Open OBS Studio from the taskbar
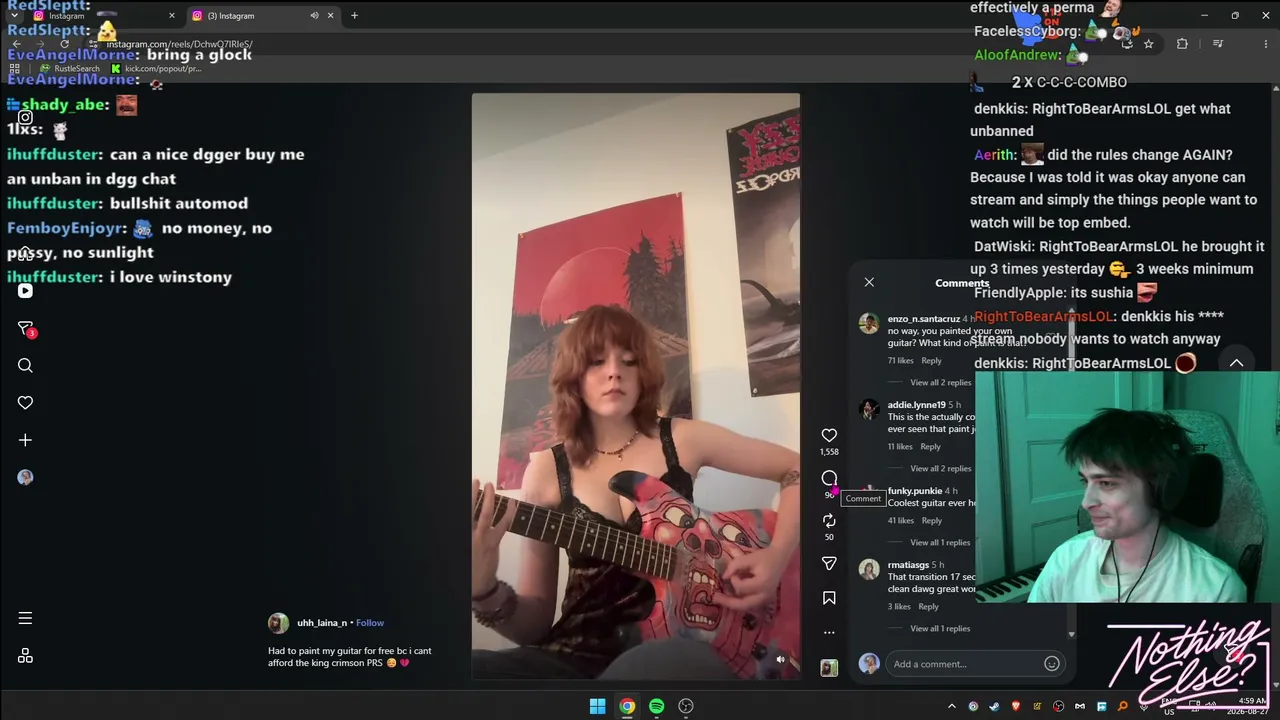The width and height of the screenshot is (1280, 720). (x=686, y=706)
